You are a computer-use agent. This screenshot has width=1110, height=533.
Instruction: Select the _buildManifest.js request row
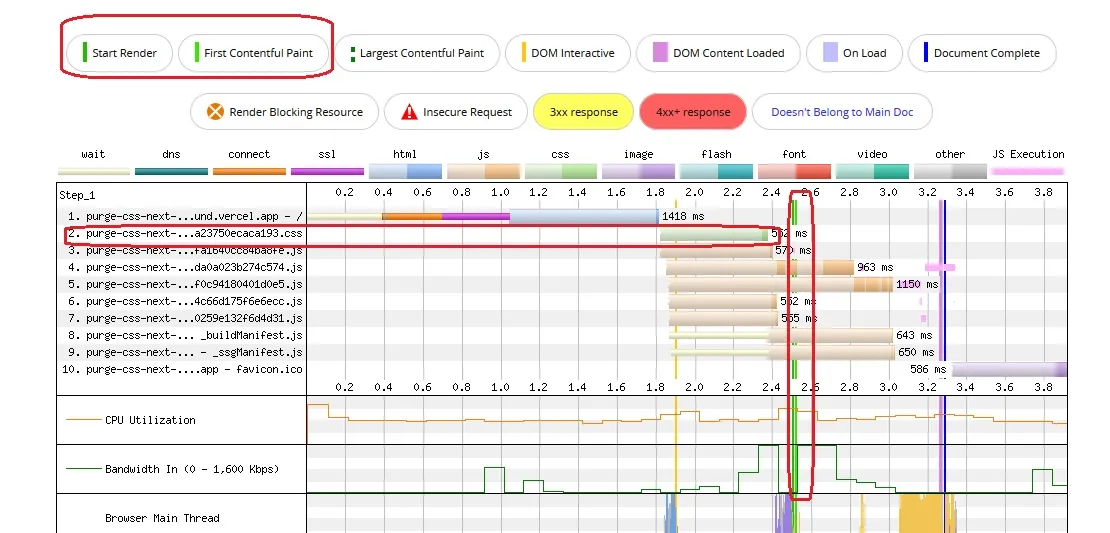pyautogui.click(x=184, y=335)
